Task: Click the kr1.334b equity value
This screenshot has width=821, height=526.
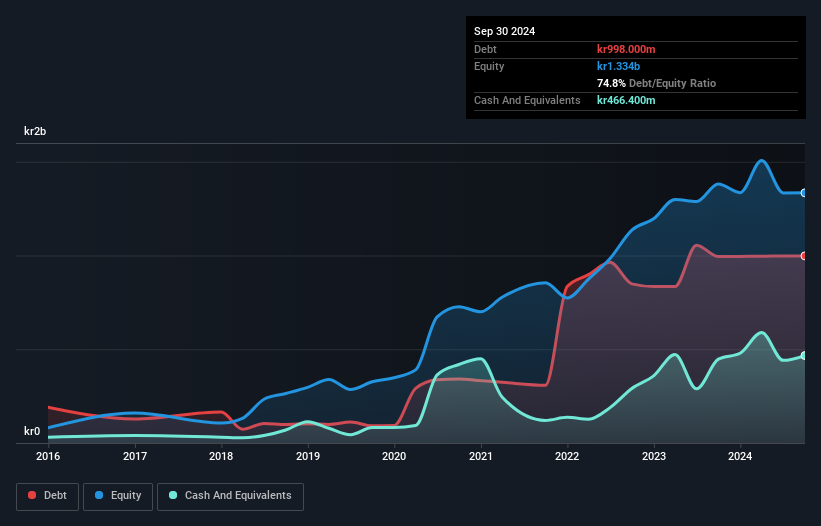Action: point(618,66)
